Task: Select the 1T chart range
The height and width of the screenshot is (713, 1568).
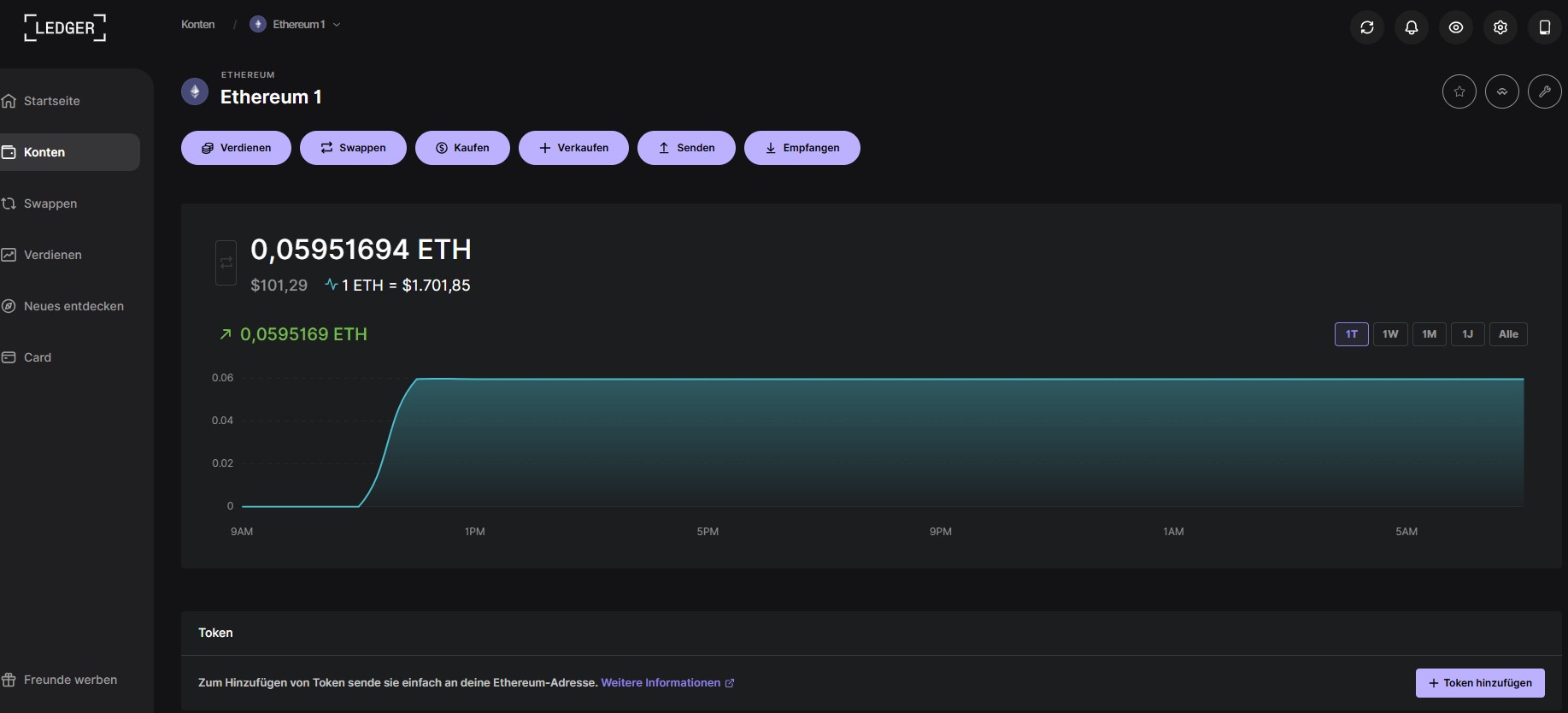Action: (x=1352, y=334)
